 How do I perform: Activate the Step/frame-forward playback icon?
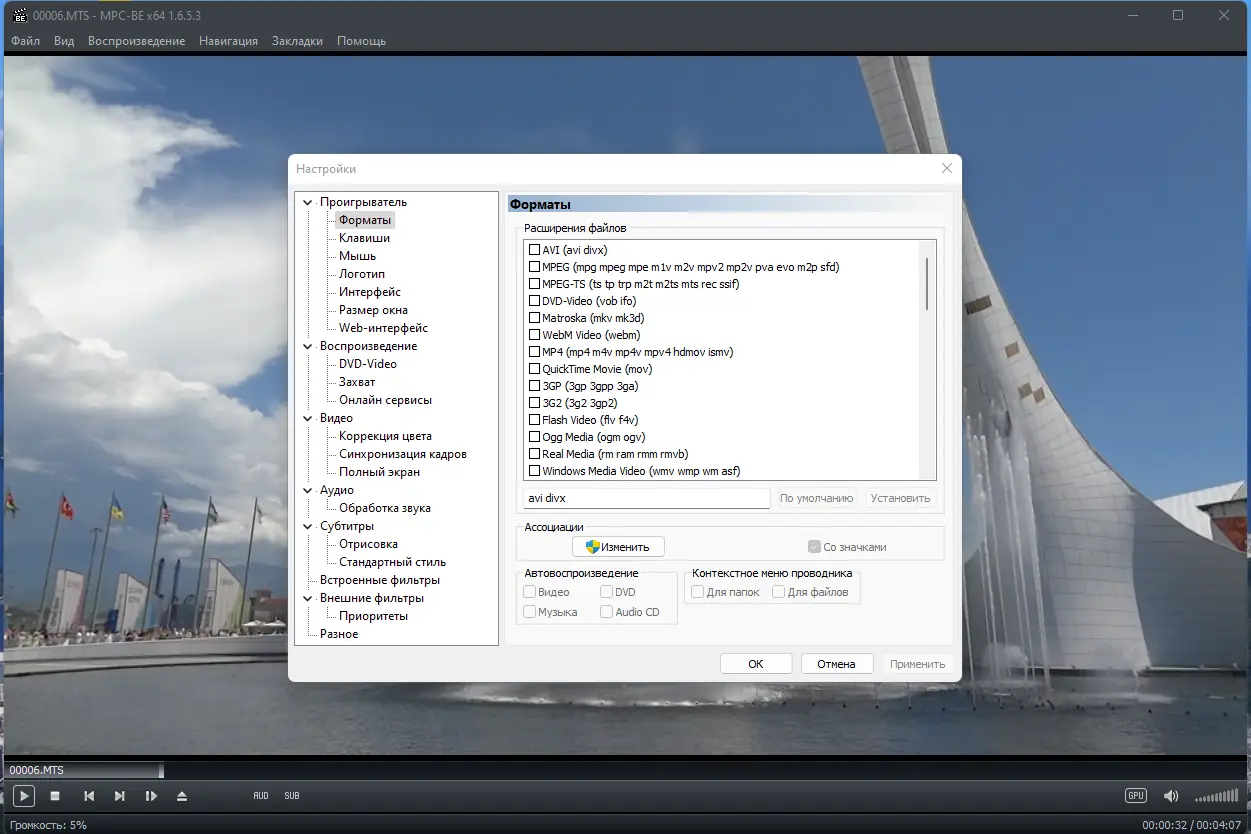[152, 796]
